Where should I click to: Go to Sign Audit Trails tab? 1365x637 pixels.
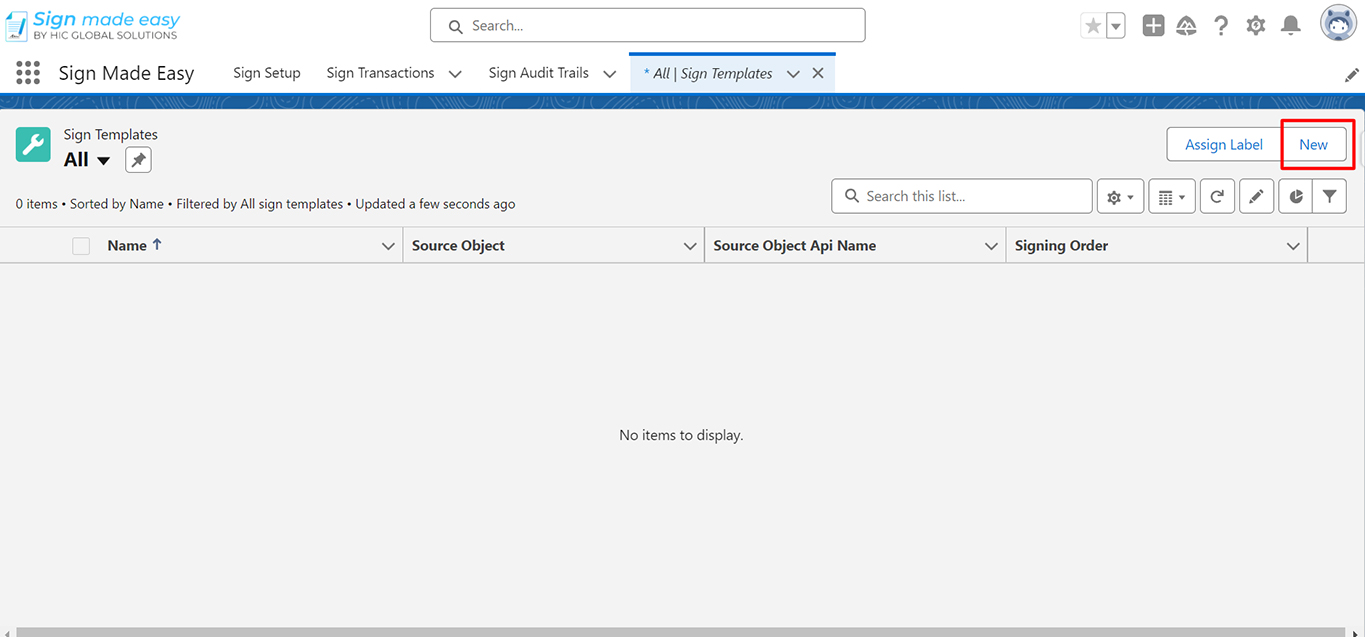(538, 73)
